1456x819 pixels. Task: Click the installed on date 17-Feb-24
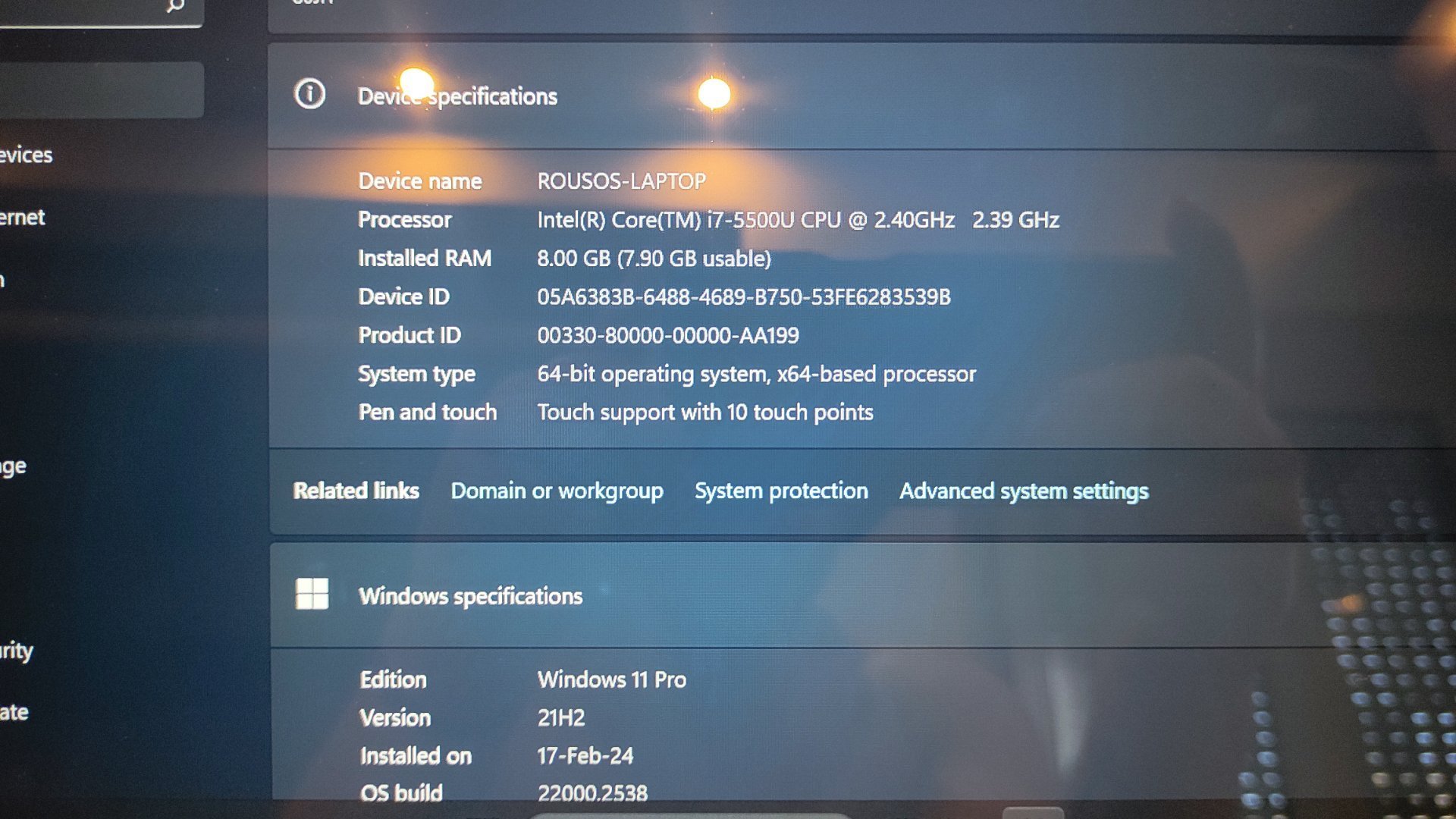point(585,755)
